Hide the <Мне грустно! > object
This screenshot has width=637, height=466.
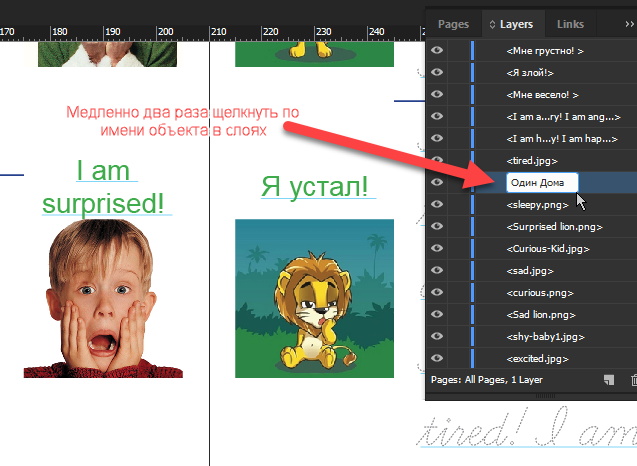(x=437, y=50)
